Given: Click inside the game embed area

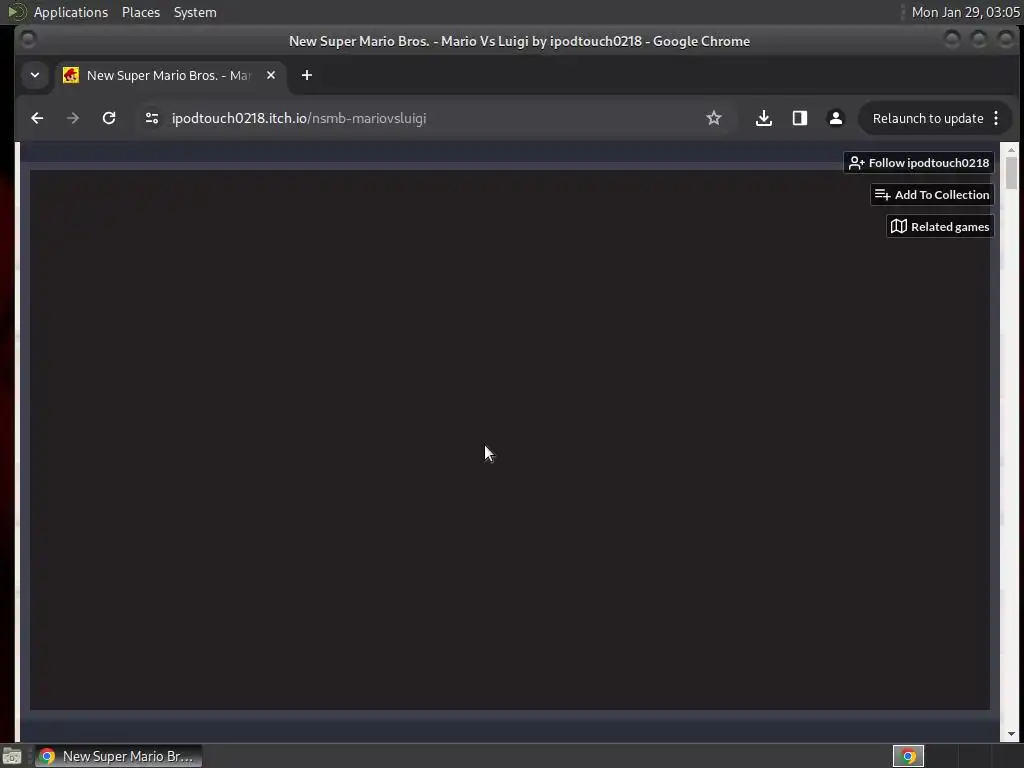Looking at the screenshot, I should (509, 440).
